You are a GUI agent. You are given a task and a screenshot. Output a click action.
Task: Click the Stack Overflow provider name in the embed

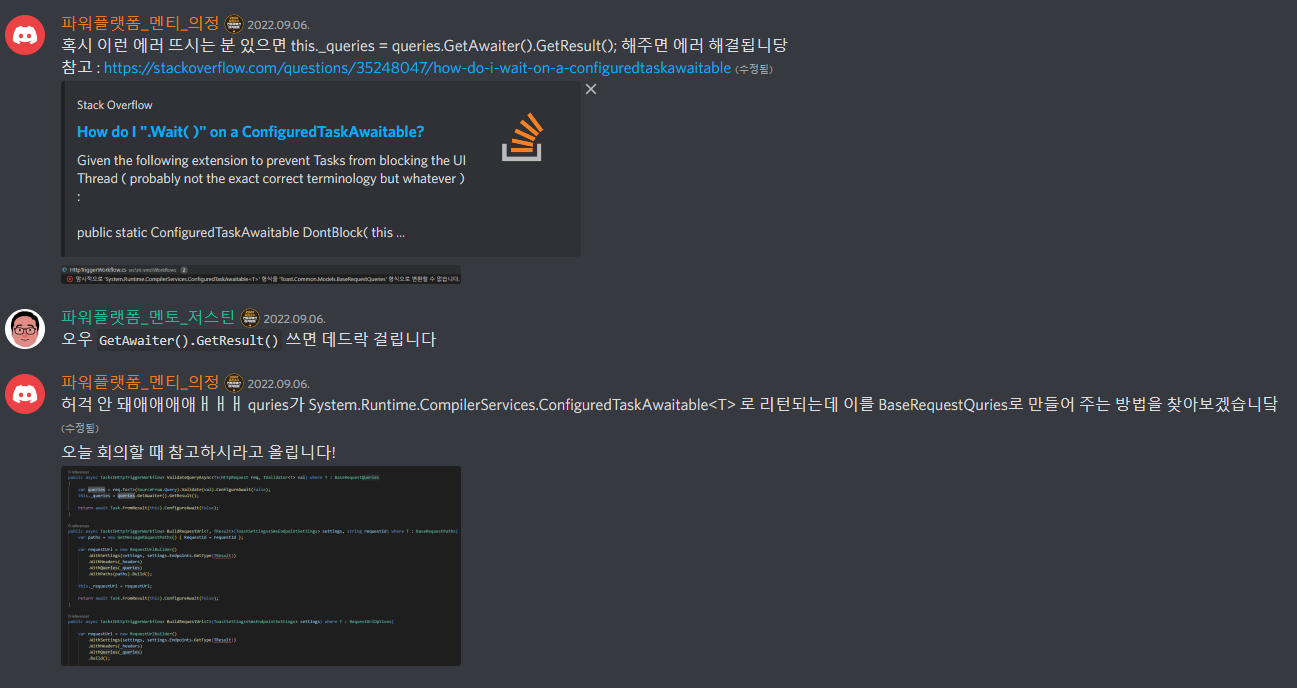point(115,105)
